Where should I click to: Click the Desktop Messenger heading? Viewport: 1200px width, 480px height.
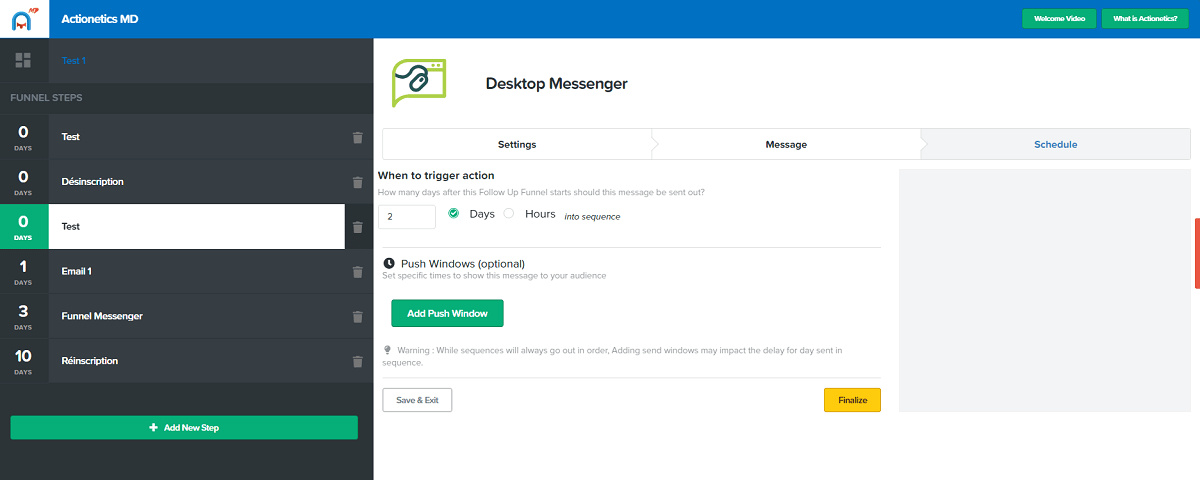pyautogui.click(x=557, y=84)
